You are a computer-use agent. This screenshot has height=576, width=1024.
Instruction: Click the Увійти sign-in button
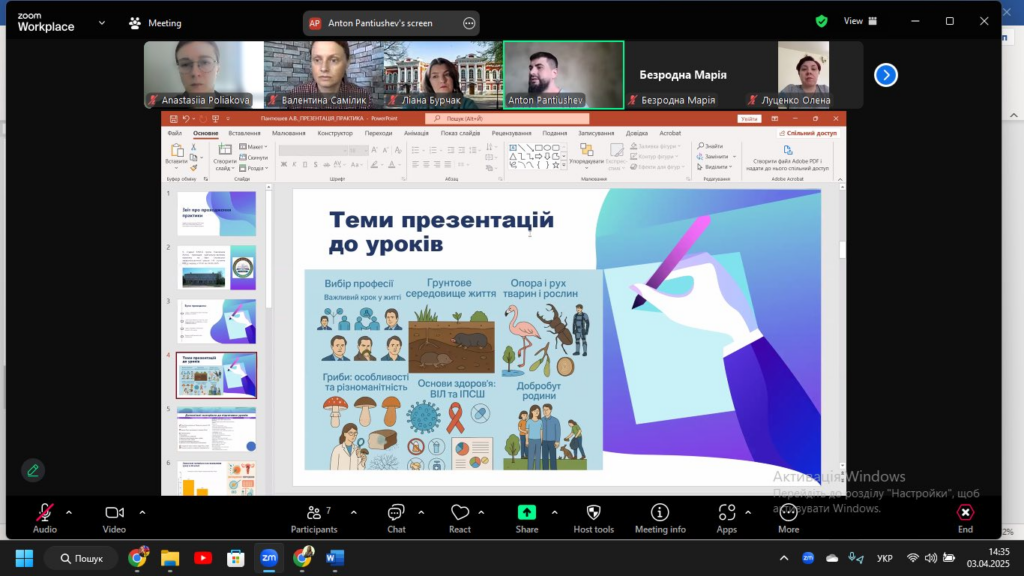[749, 119]
